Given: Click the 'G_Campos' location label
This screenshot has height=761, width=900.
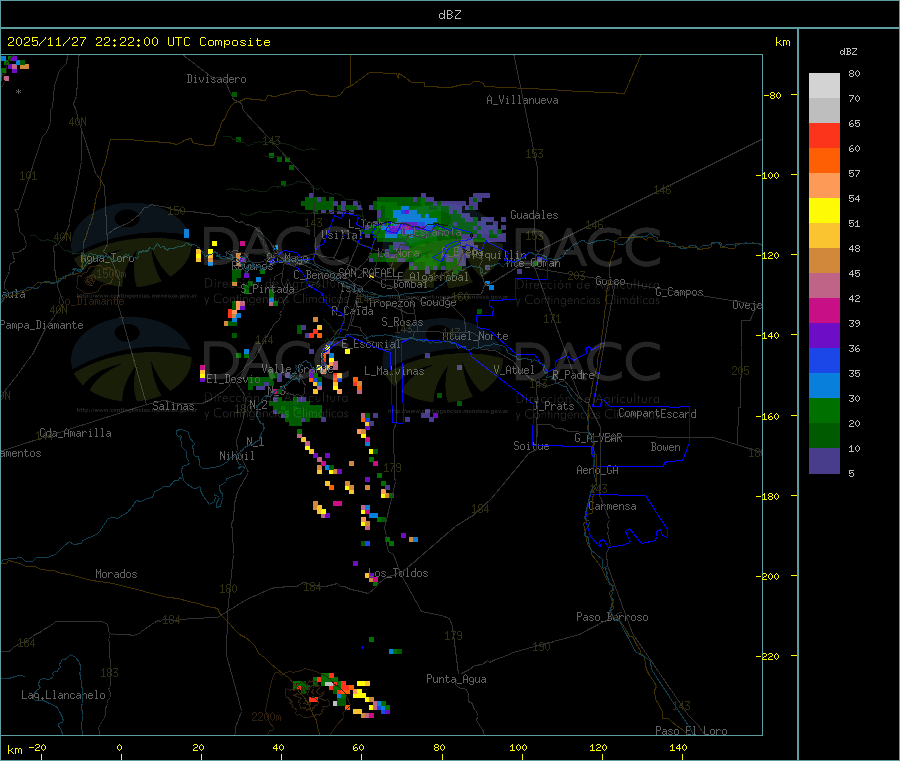Looking at the screenshot, I should pos(679,292).
